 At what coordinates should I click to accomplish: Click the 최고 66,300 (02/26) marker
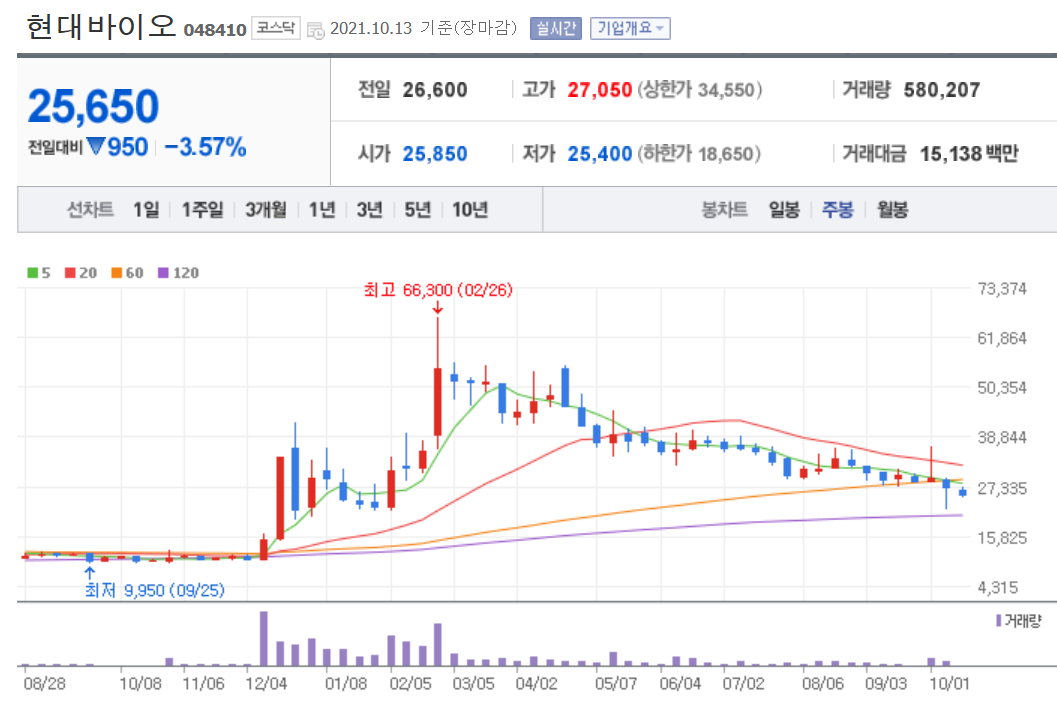click(x=438, y=290)
